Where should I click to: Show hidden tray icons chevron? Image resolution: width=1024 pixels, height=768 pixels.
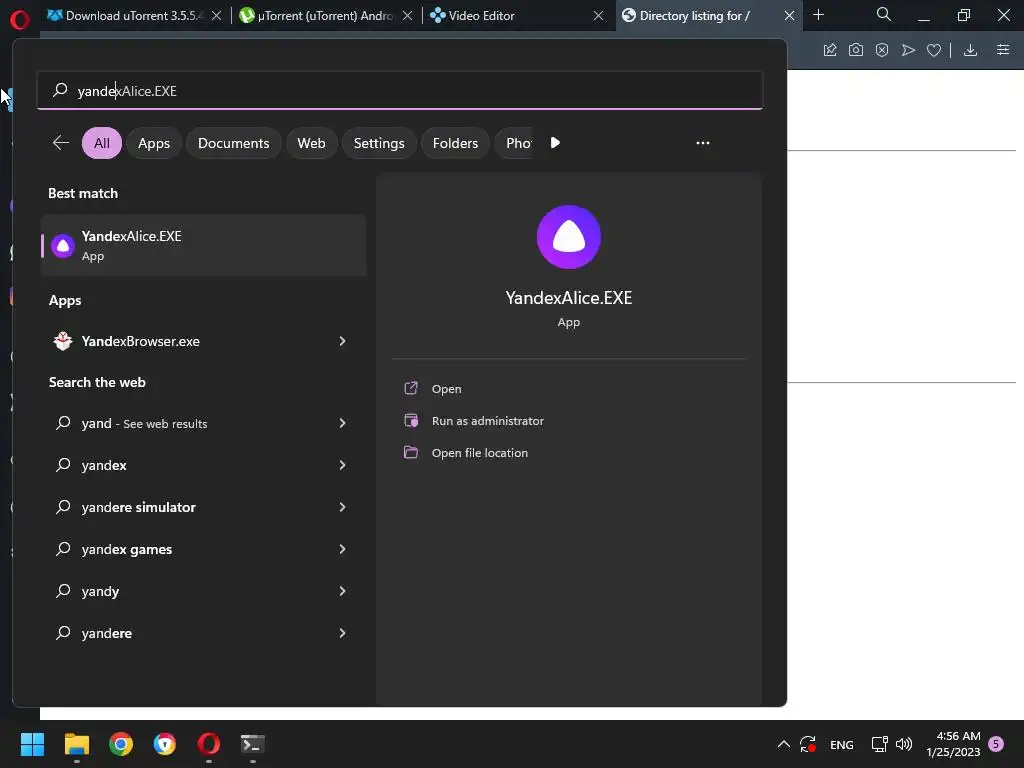click(x=784, y=744)
